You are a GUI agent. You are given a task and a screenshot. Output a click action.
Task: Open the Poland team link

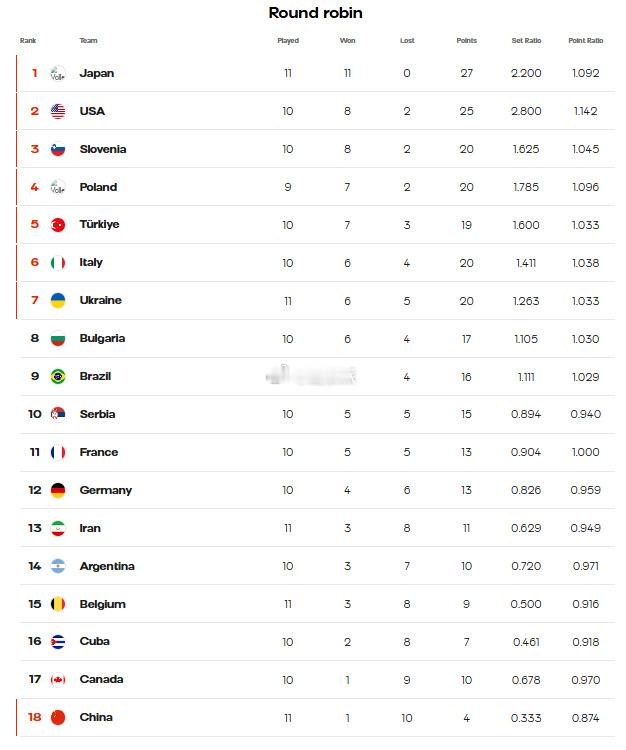click(x=98, y=187)
